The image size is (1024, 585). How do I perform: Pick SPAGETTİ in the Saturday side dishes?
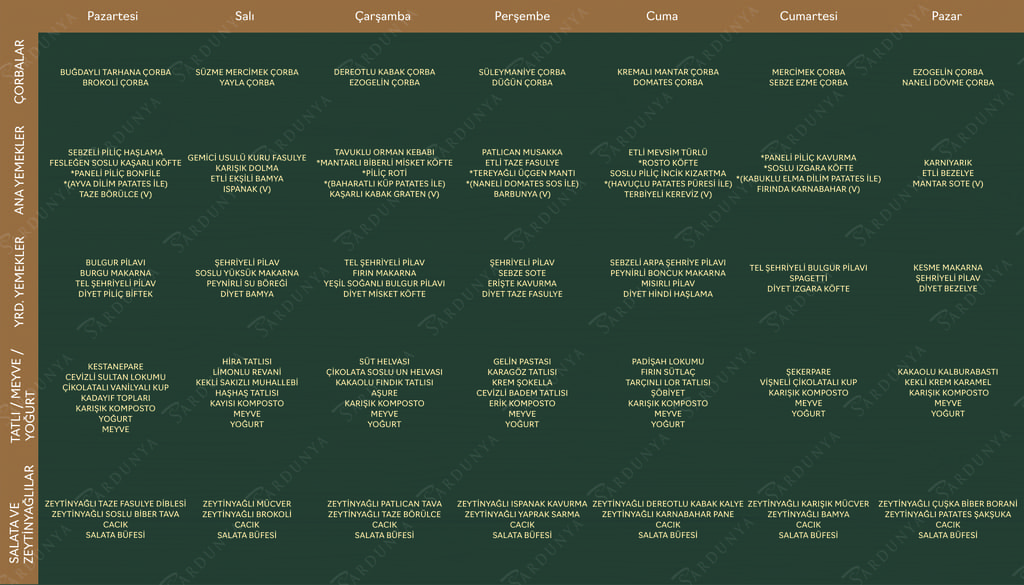click(x=808, y=278)
